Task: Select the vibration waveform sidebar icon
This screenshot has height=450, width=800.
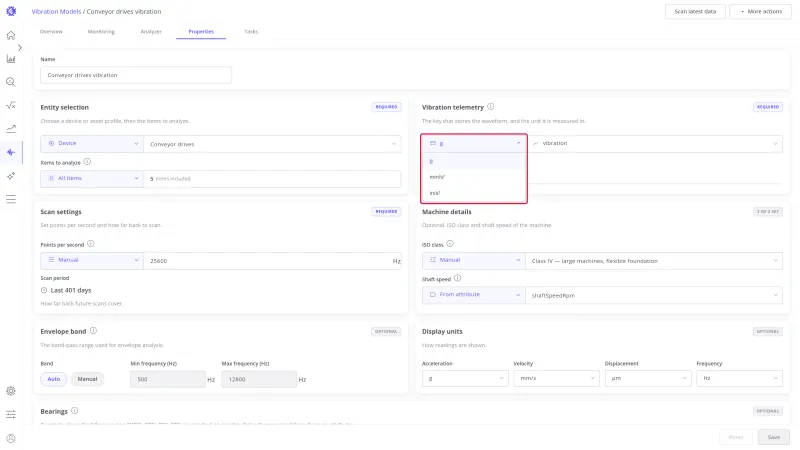Action: [x=11, y=152]
